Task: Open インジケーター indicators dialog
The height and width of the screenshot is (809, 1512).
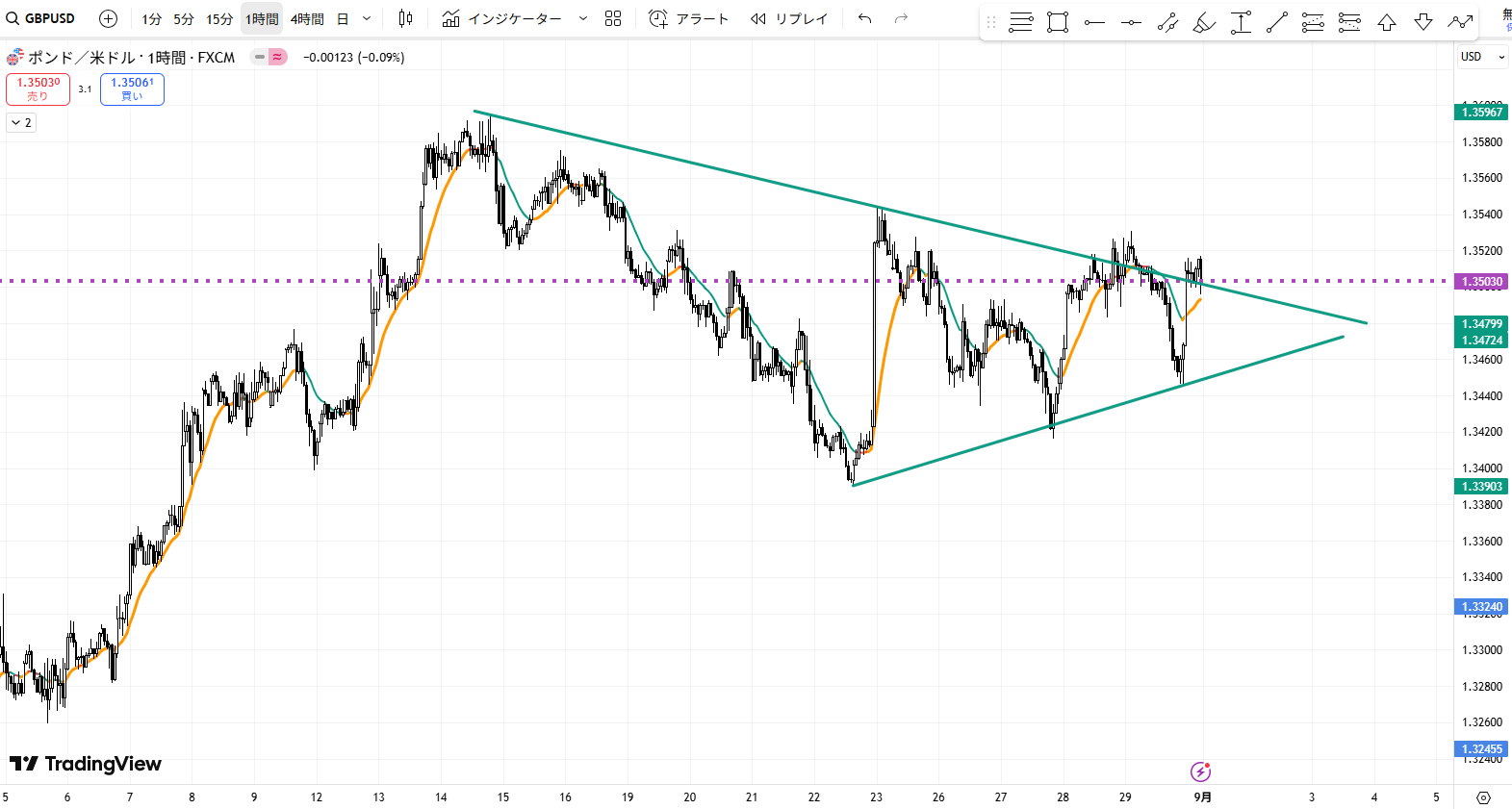Action: (x=502, y=18)
